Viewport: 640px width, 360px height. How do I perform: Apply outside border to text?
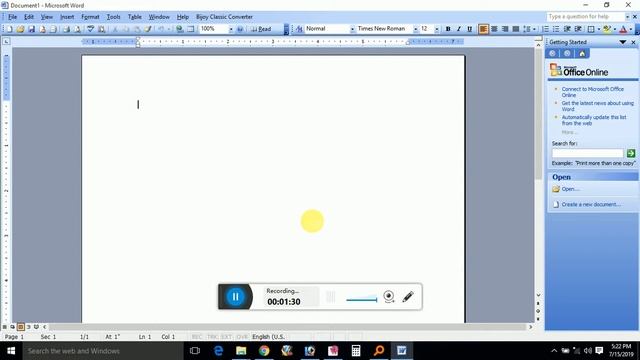pos(591,29)
